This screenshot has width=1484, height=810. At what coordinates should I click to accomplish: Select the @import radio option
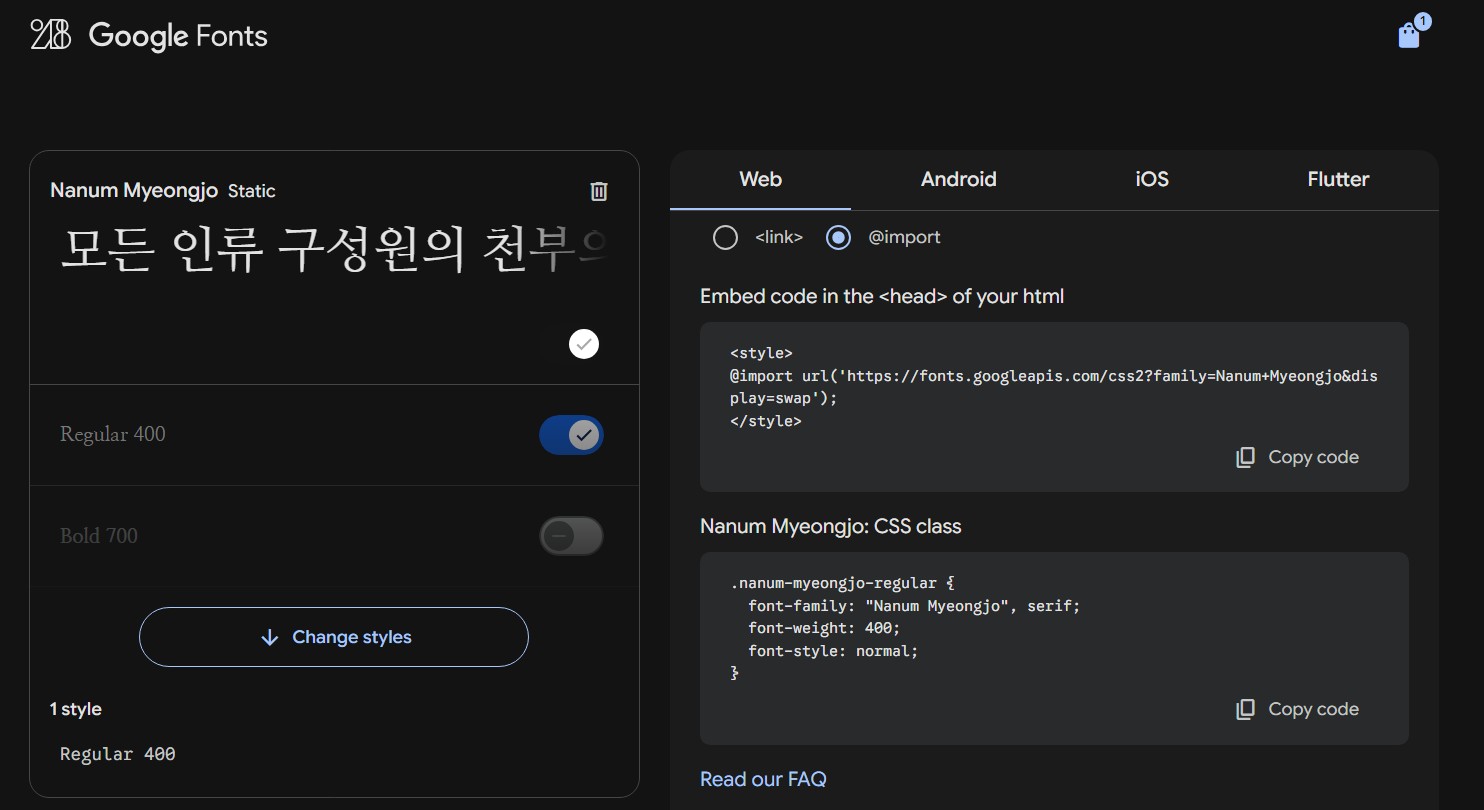tap(838, 237)
